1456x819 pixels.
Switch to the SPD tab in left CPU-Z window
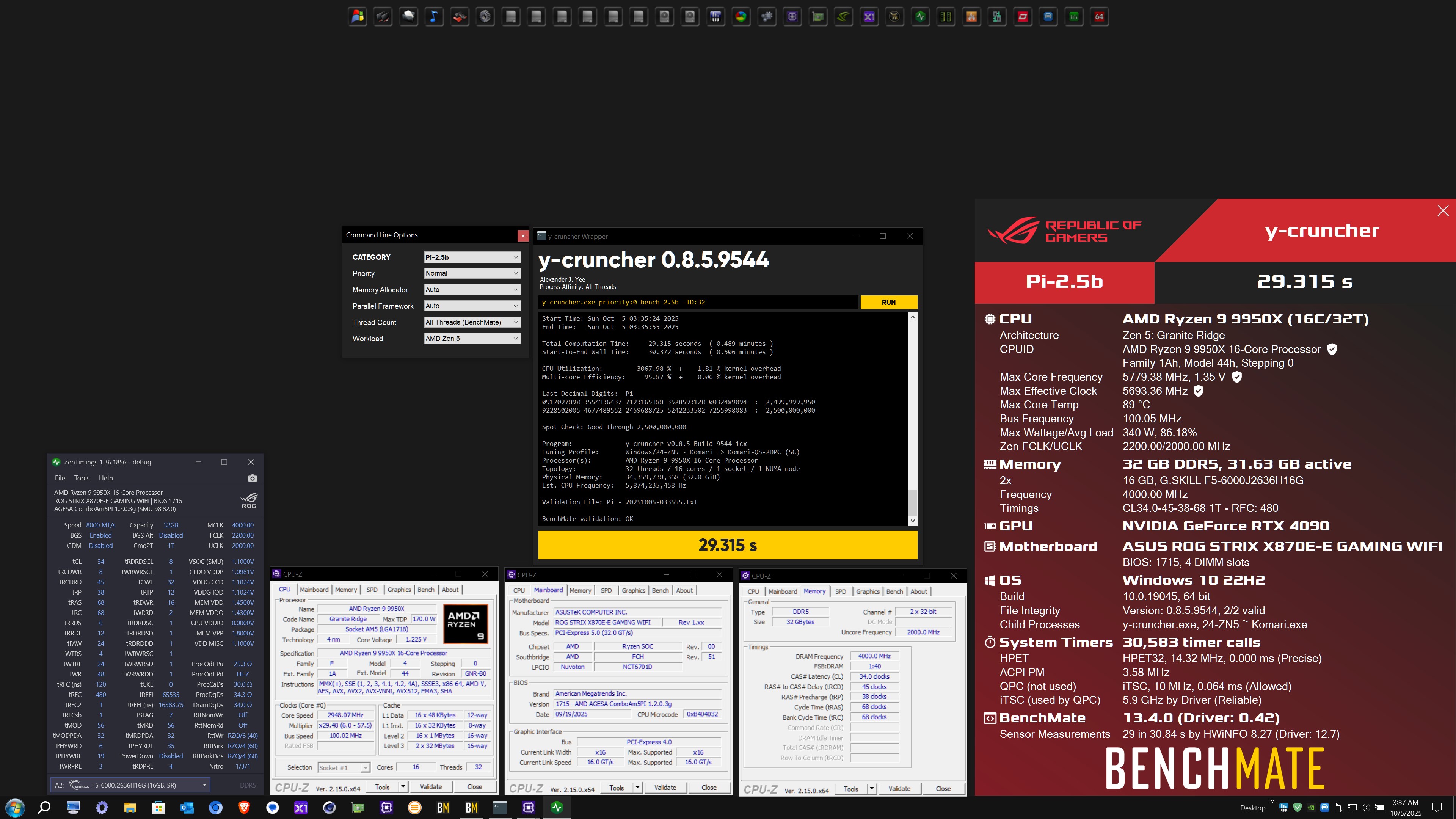(371, 590)
